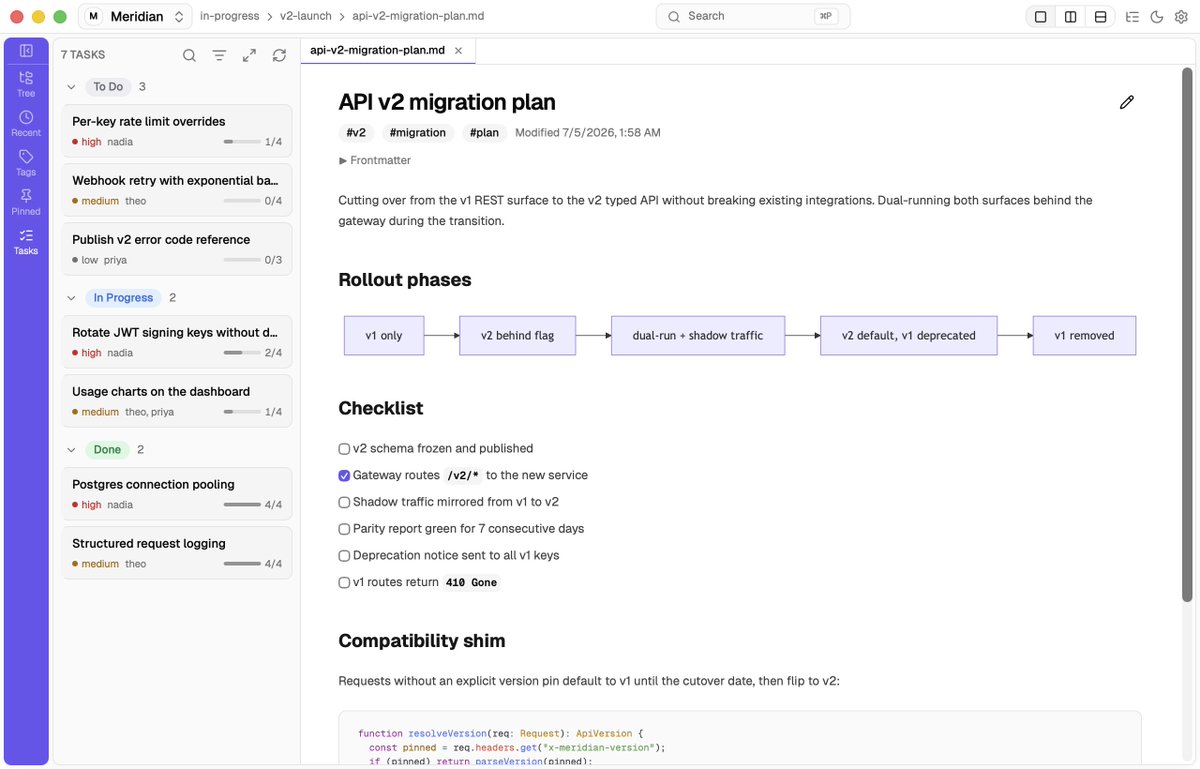The height and width of the screenshot is (769, 1200).
Task: Switch to stacked horizontal split layout
Action: (x=1101, y=17)
